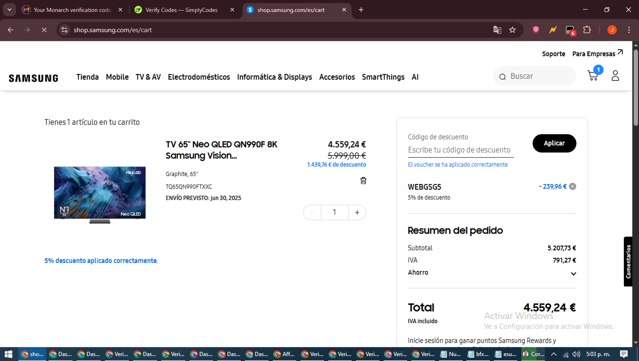Screen dimensions: 639x361
Task: Stop loading the page
Action: click(x=44, y=30)
